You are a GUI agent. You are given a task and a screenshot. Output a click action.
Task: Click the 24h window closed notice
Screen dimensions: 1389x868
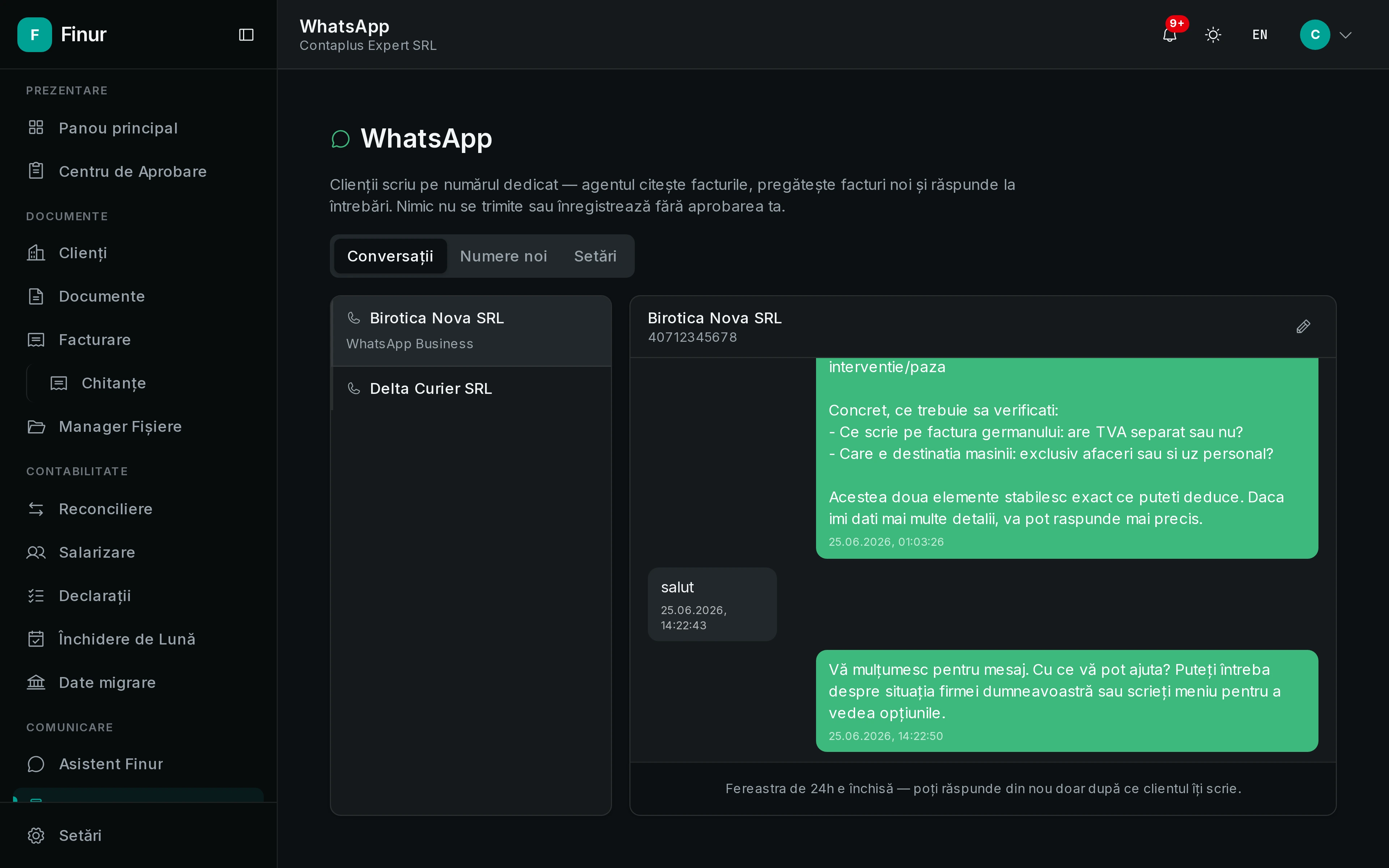[983, 789]
